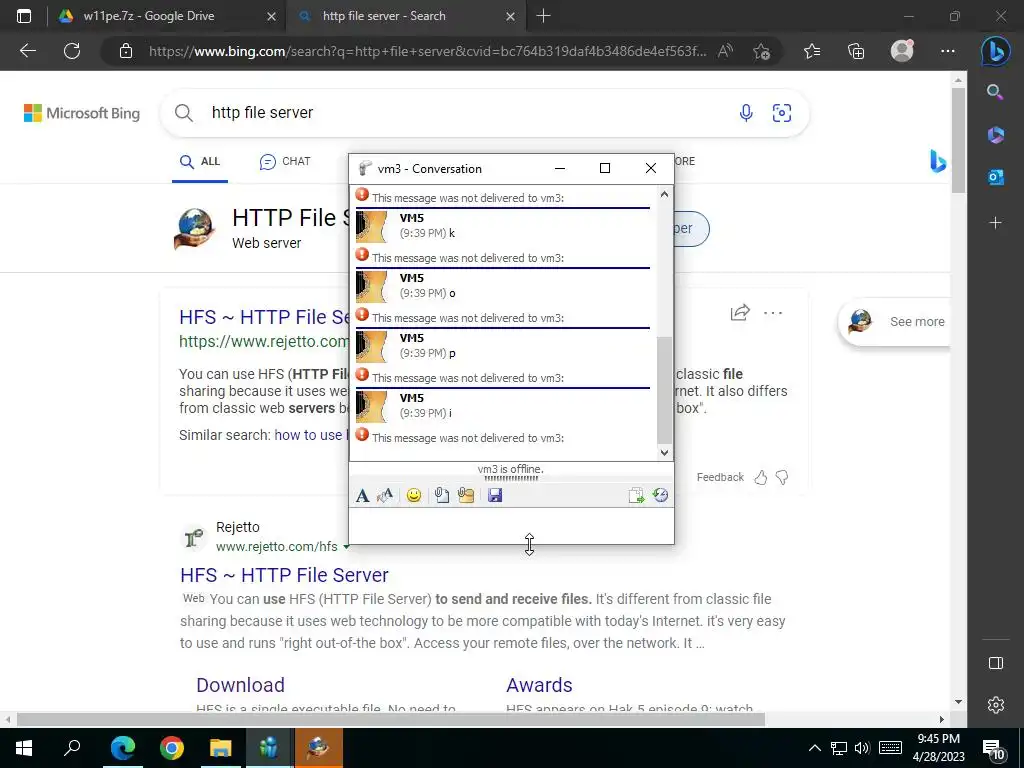Click the thumbs up feedback icon
This screenshot has height=768, width=1024.
tap(761, 477)
